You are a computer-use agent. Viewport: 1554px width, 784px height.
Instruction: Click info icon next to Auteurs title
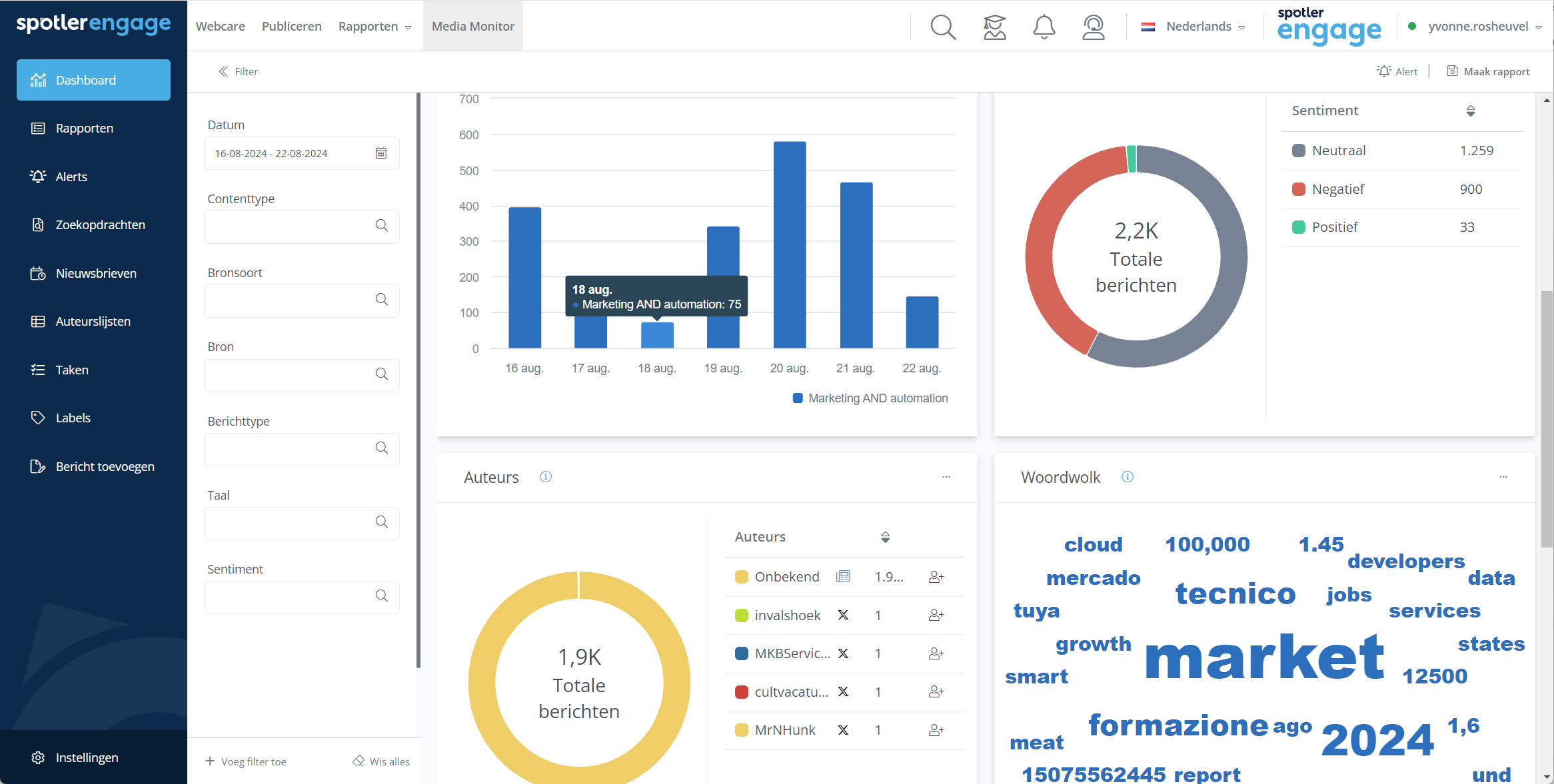tap(546, 477)
